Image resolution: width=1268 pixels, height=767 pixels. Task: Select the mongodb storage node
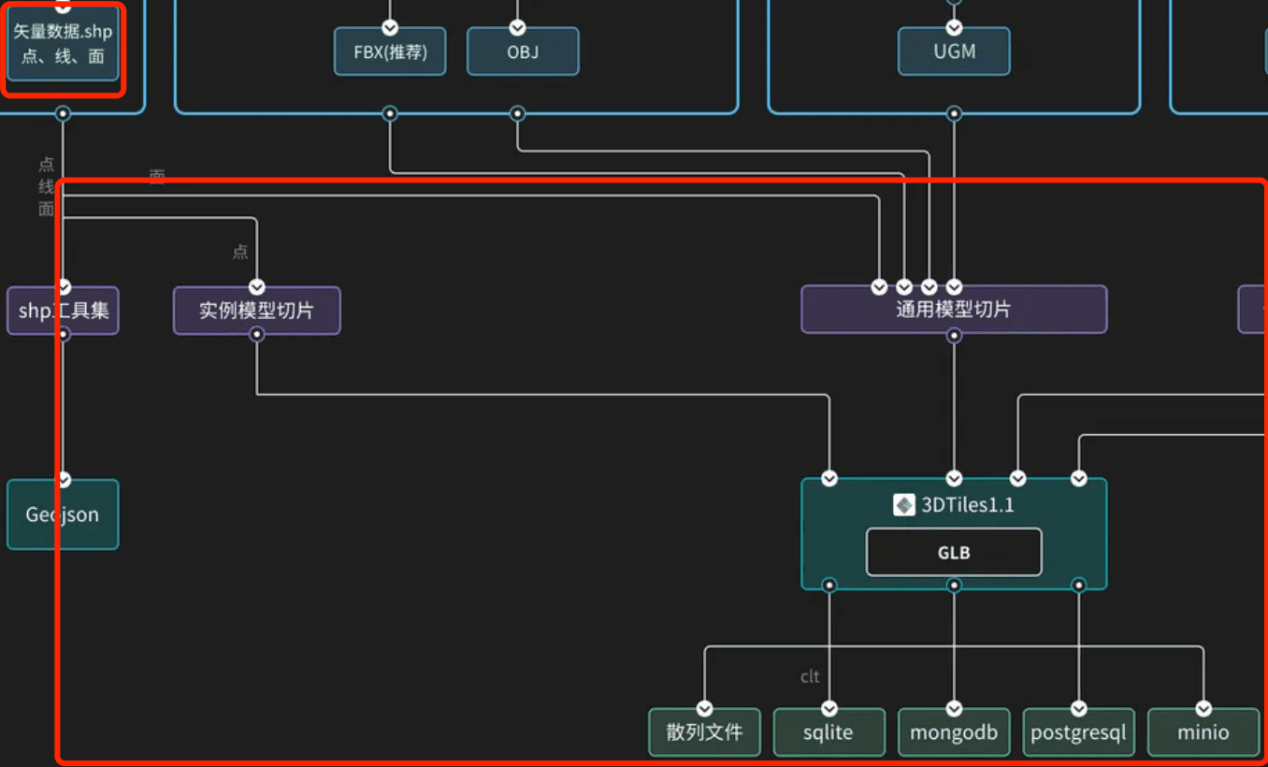pos(954,733)
